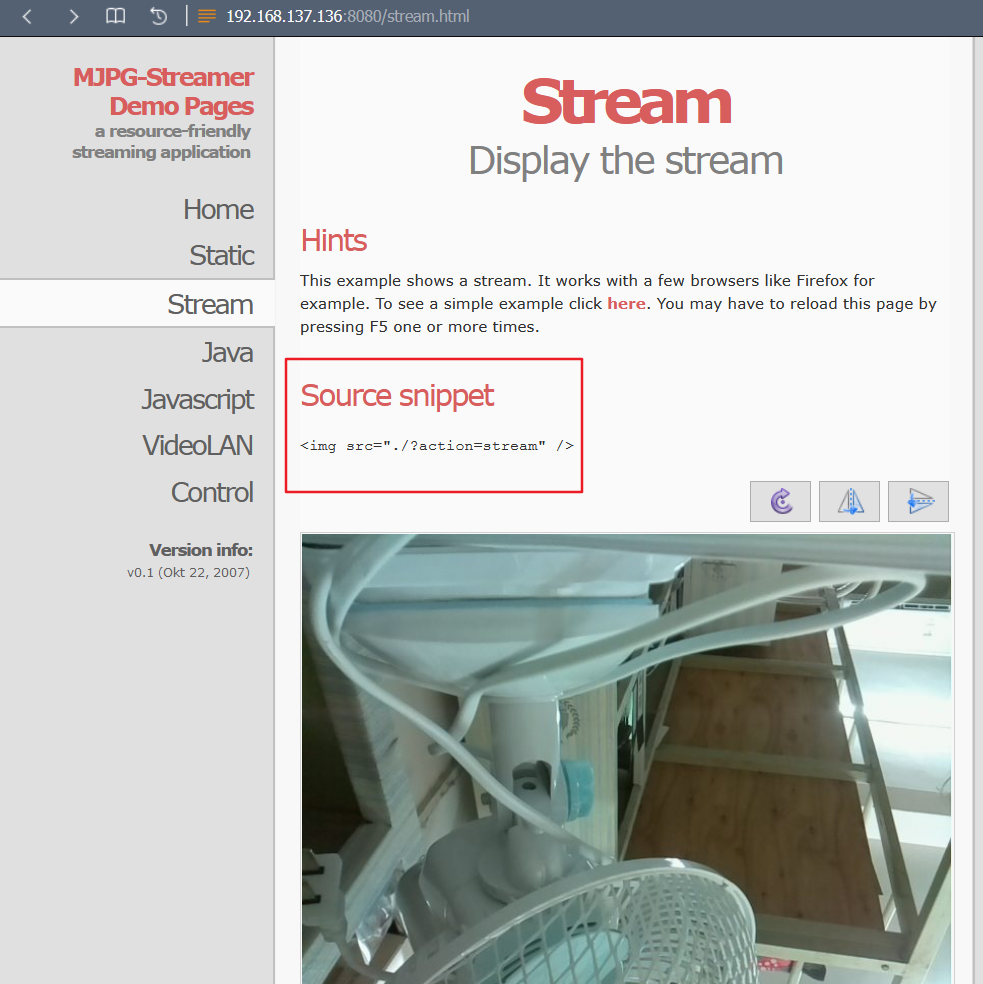Click the address bar URL
Screen dimensions: 983x984
coord(347,16)
